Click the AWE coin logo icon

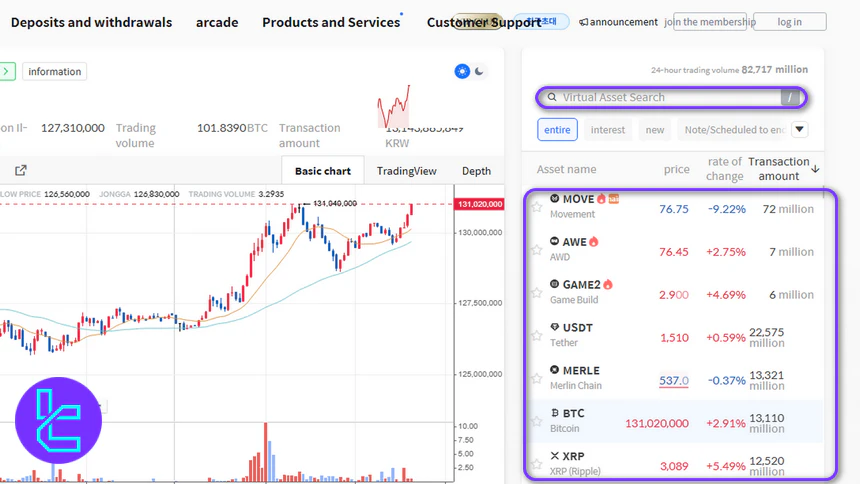point(555,241)
